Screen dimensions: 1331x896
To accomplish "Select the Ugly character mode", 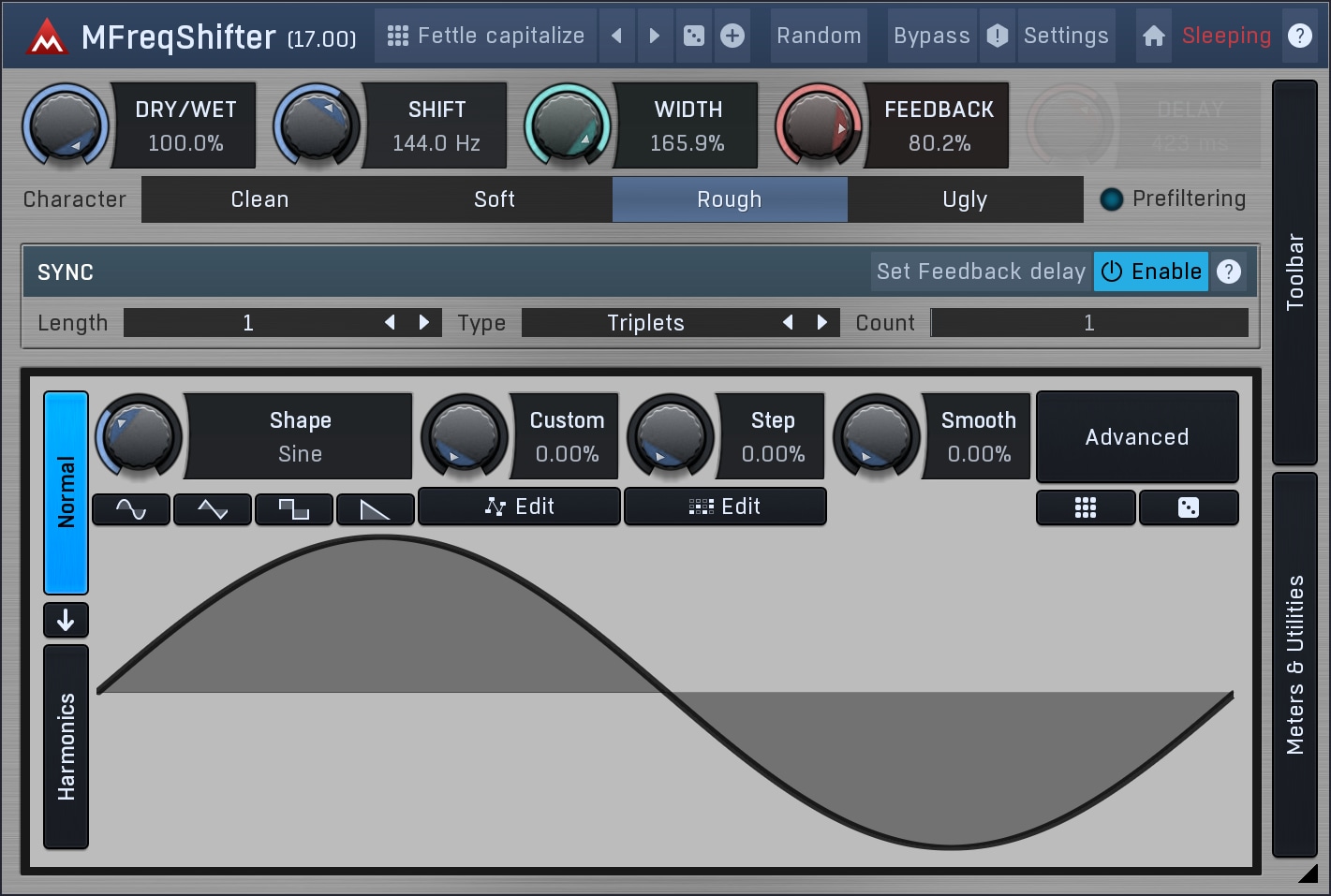I will (965, 199).
